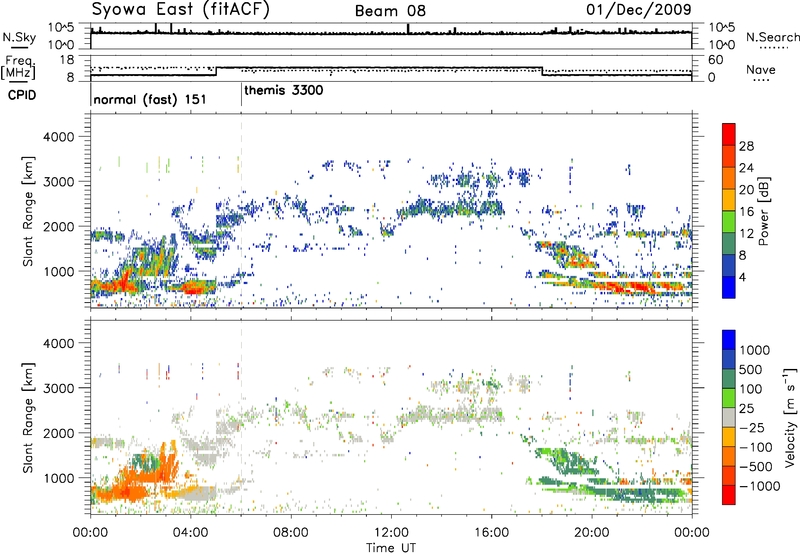Click the "12" value on Power color bar
The height and width of the screenshot is (554, 800).
[x=746, y=233]
